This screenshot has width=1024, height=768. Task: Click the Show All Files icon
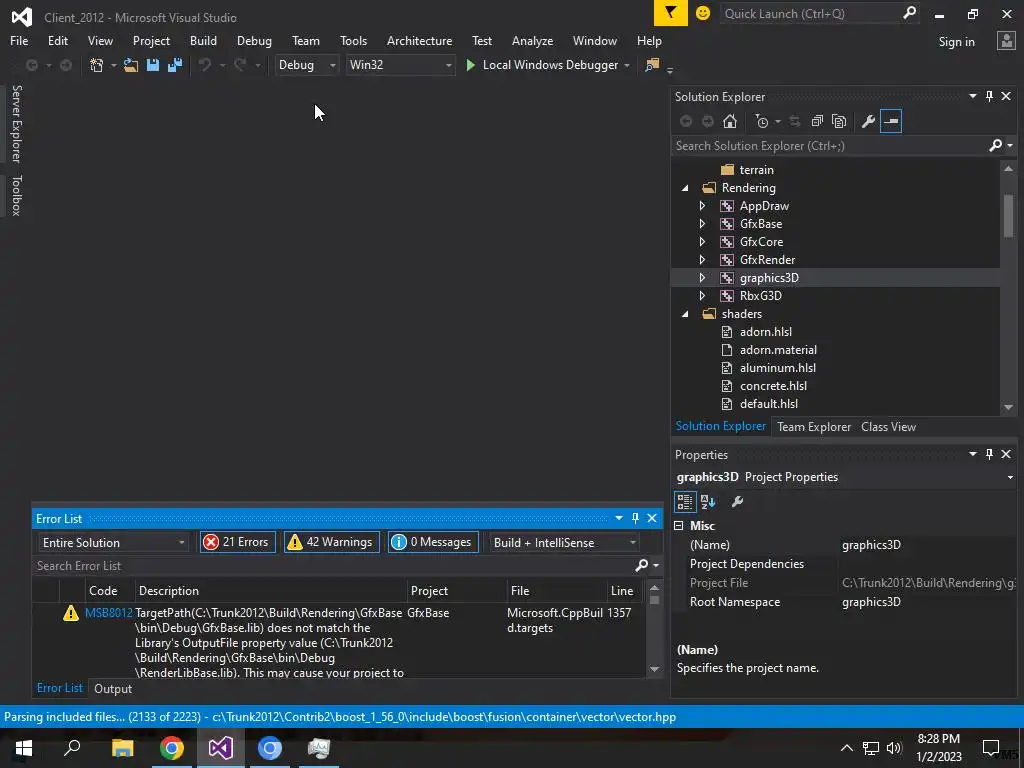[839, 121]
